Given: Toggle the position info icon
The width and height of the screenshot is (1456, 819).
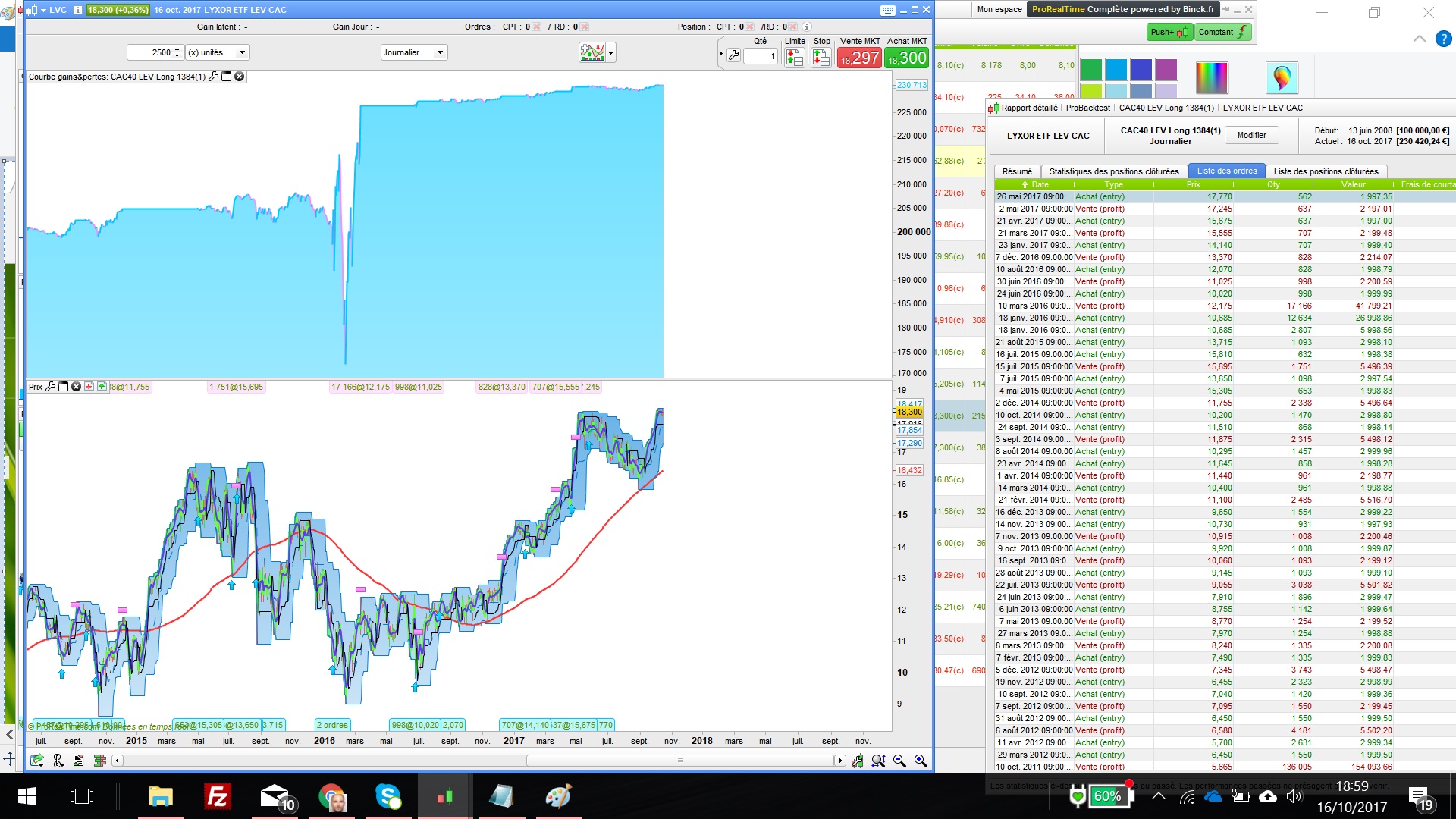Looking at the screenshot, I should tap(807, 27).
